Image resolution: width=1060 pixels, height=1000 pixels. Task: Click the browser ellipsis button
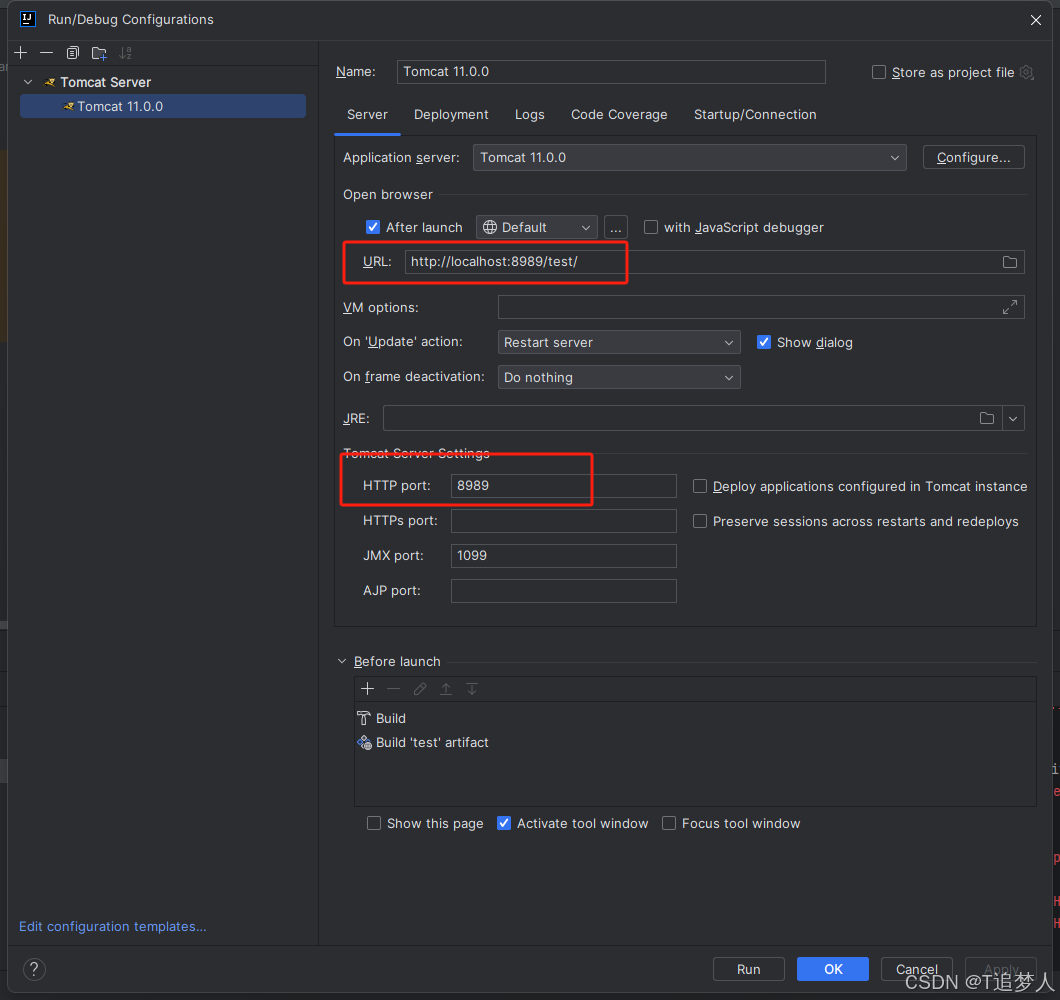pos(615,227)
